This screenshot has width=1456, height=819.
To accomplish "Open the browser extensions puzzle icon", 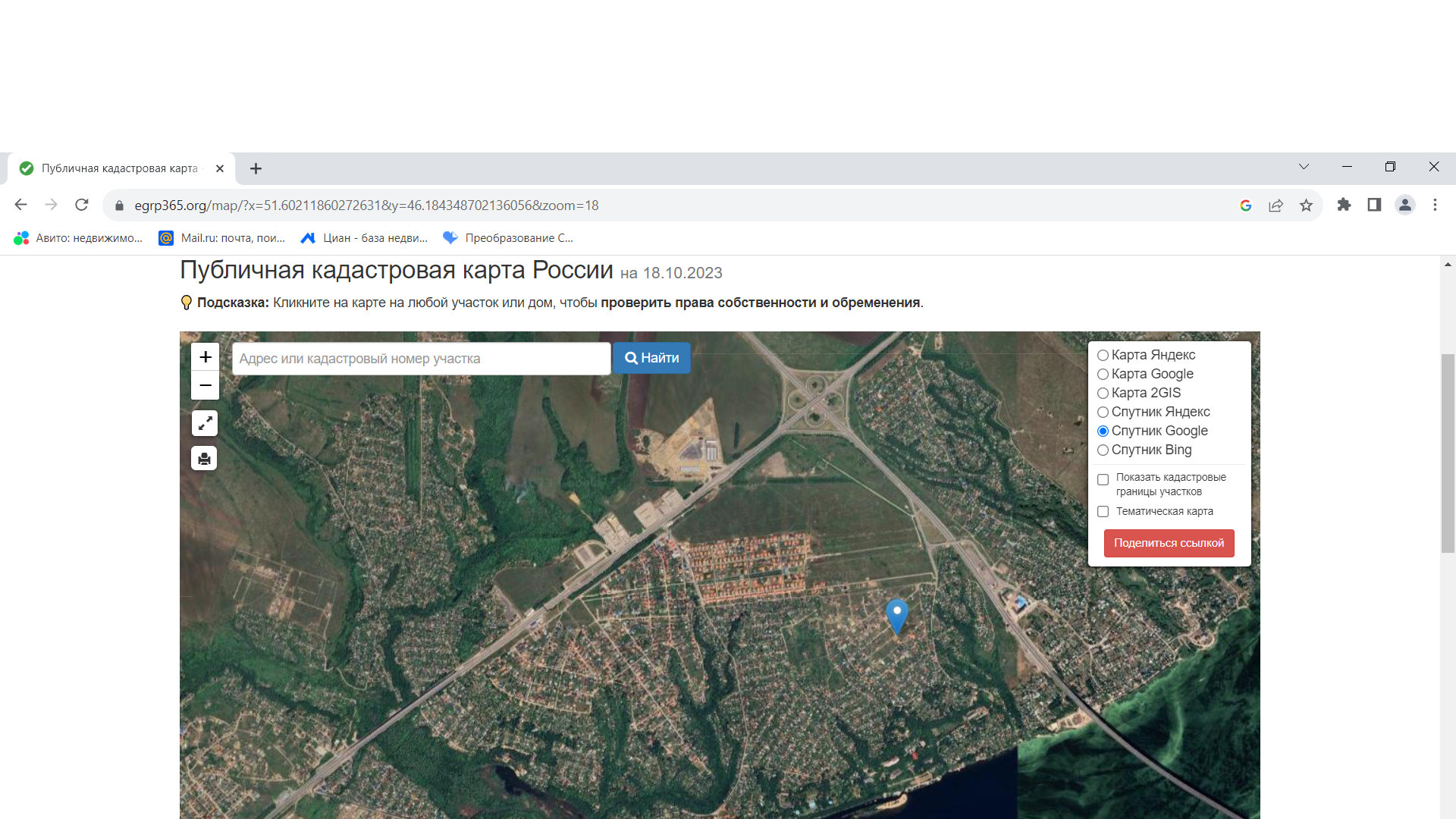I will point(1344,205).
